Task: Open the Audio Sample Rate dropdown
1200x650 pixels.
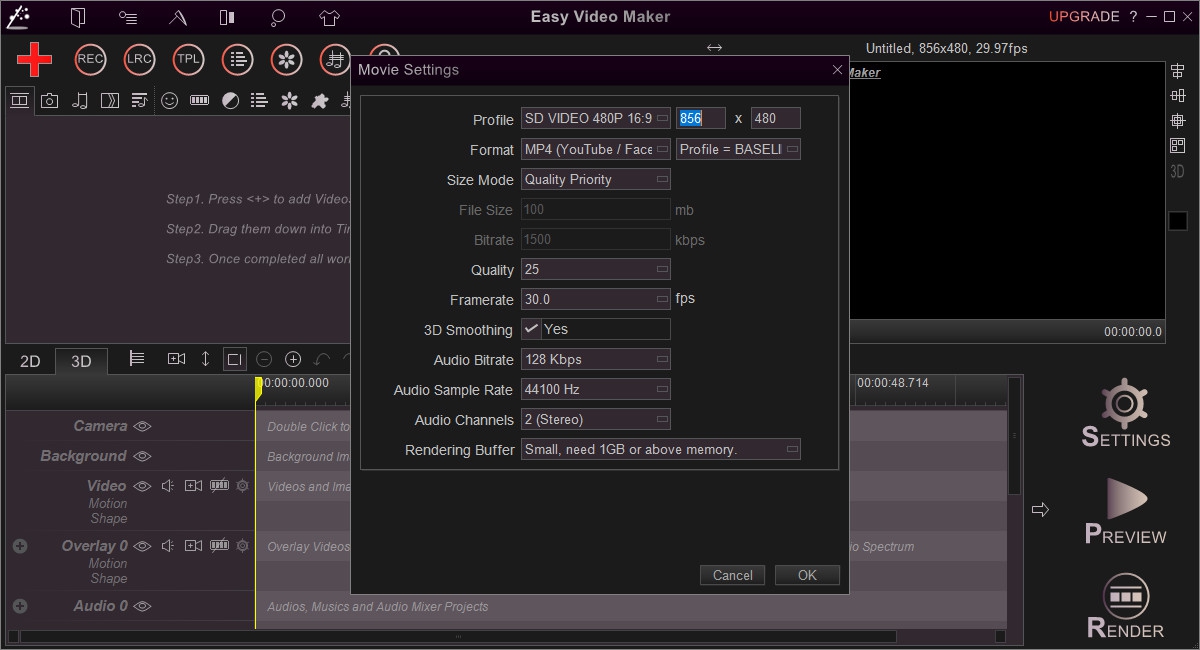Action: 596,389
